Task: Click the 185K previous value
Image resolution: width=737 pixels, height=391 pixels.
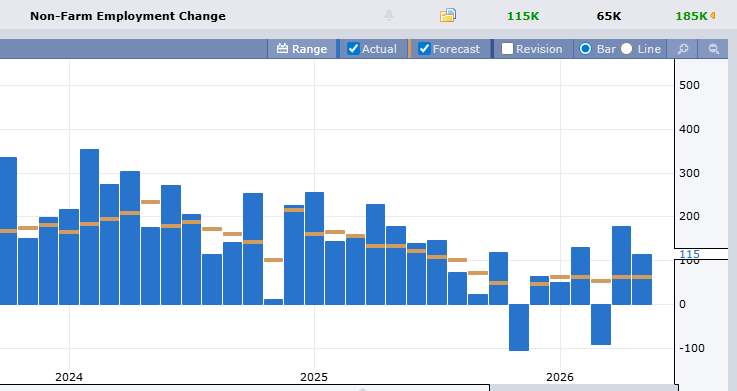Action: 691,16
